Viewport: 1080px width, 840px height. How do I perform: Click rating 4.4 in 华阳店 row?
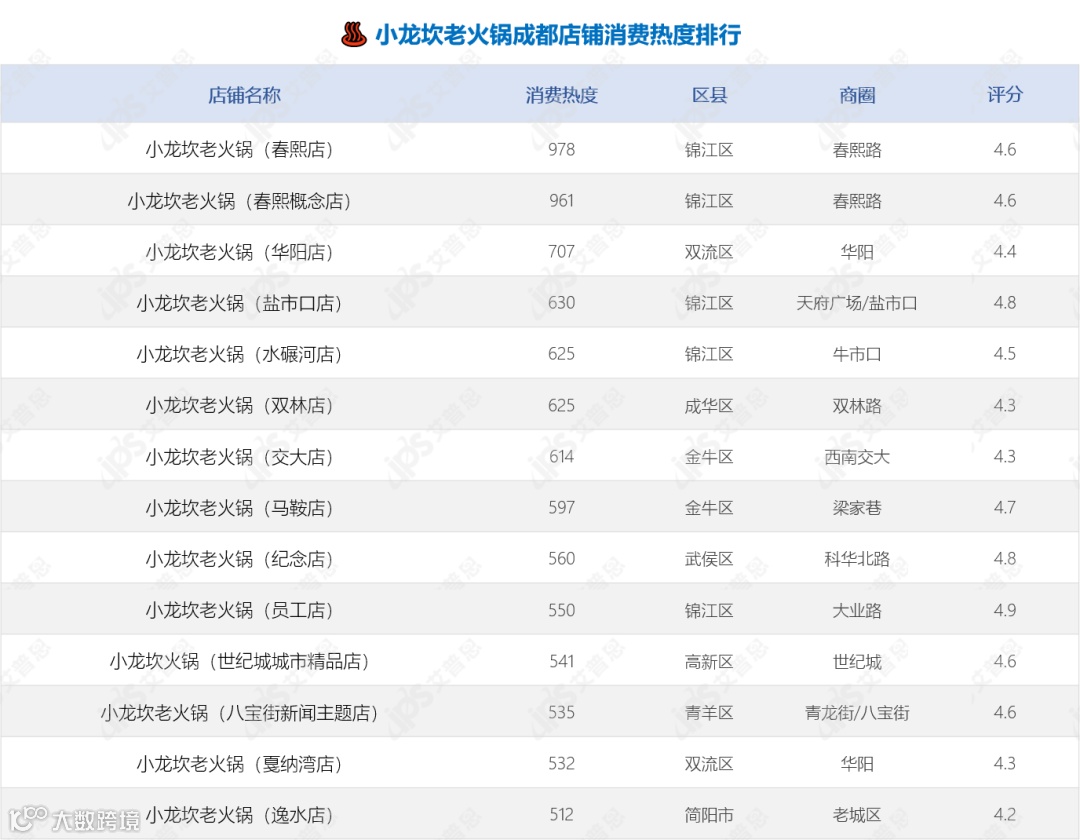click(1005, 251)
